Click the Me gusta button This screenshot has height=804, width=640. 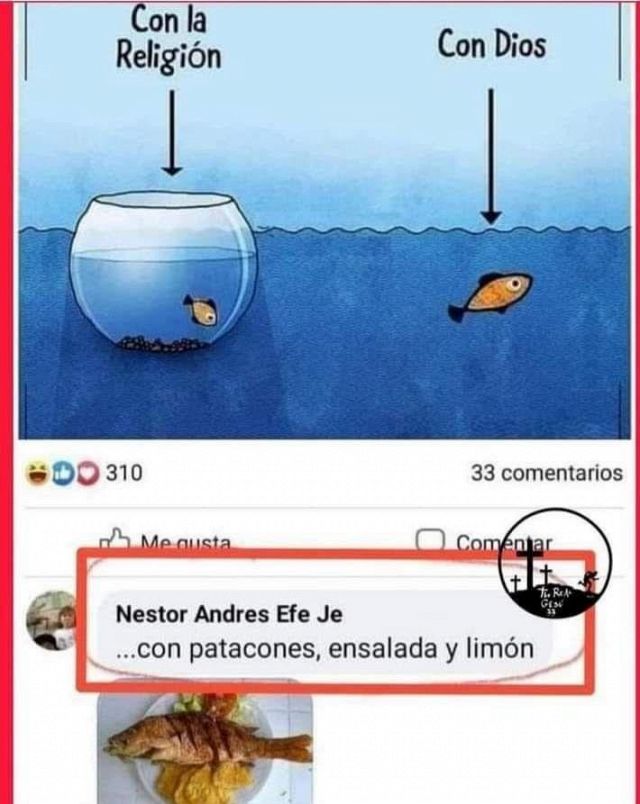(165, 540)
